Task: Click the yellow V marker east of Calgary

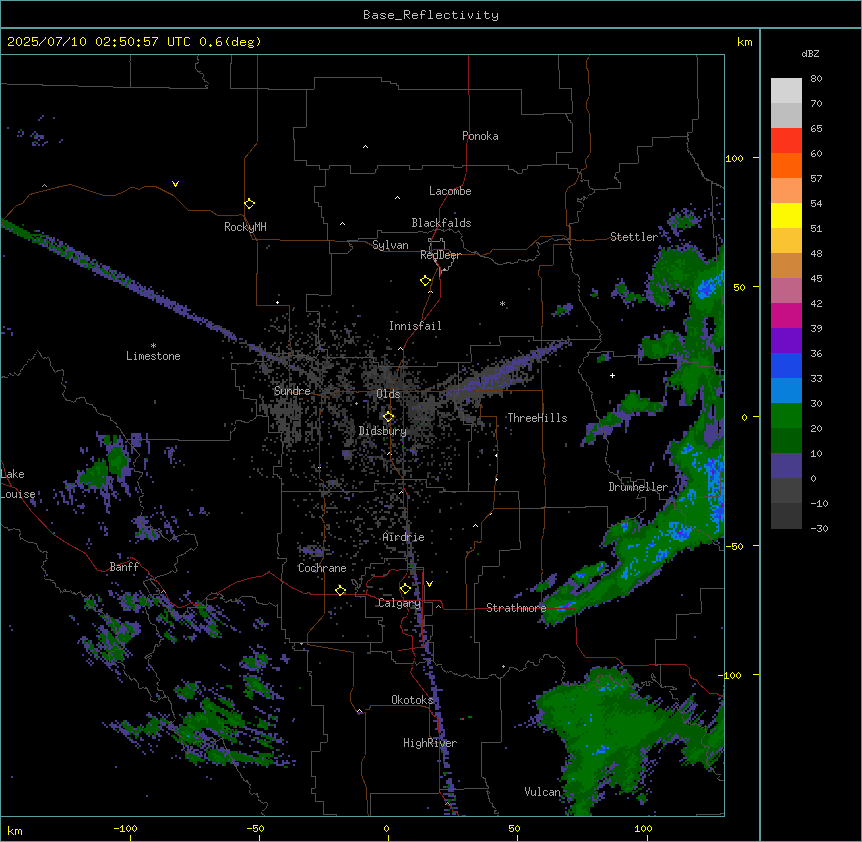Action: pos(429,584)
